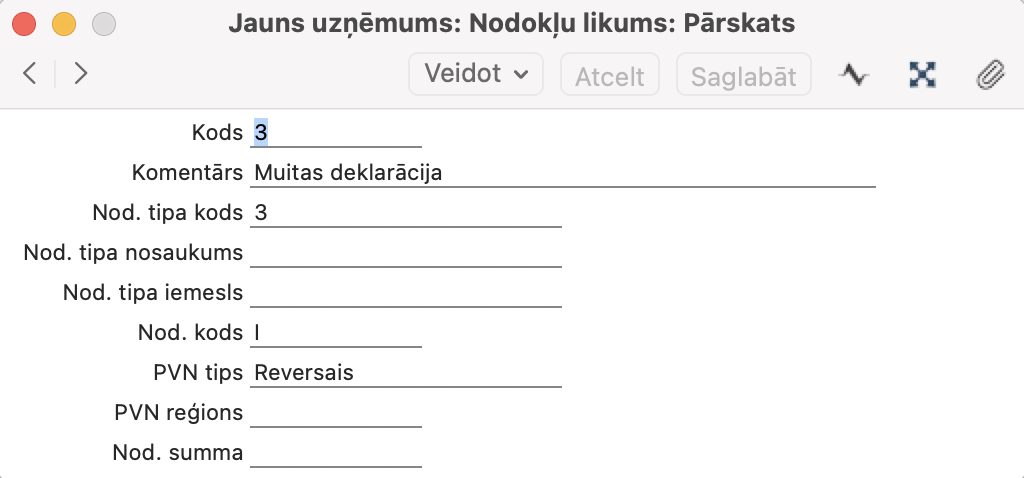This screenshot has height=478, width=1024.
Task: Click the window title text
Action: coord(512,22)
